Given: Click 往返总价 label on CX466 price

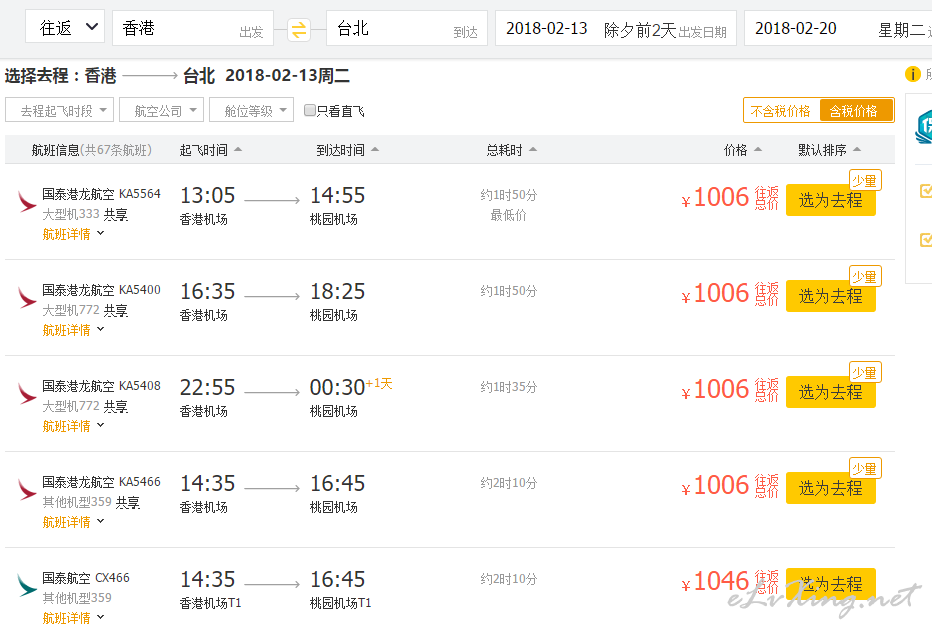Looking at the screenshot, I should point(766,582).
